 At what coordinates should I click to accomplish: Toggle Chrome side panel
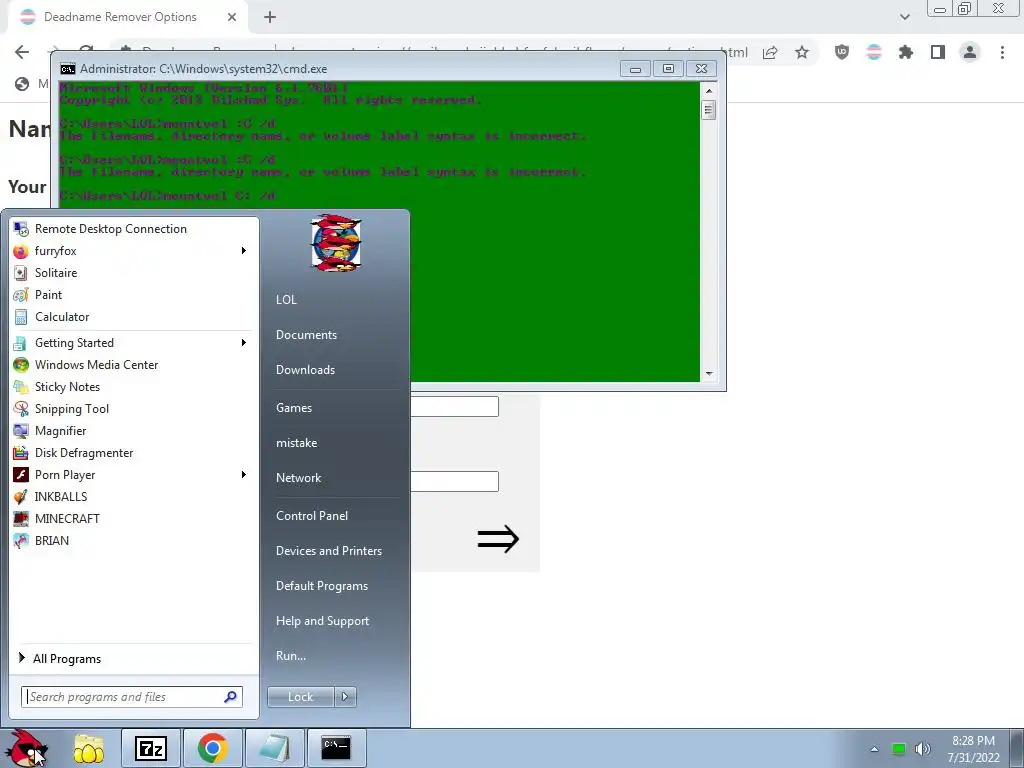pos(938,52)
